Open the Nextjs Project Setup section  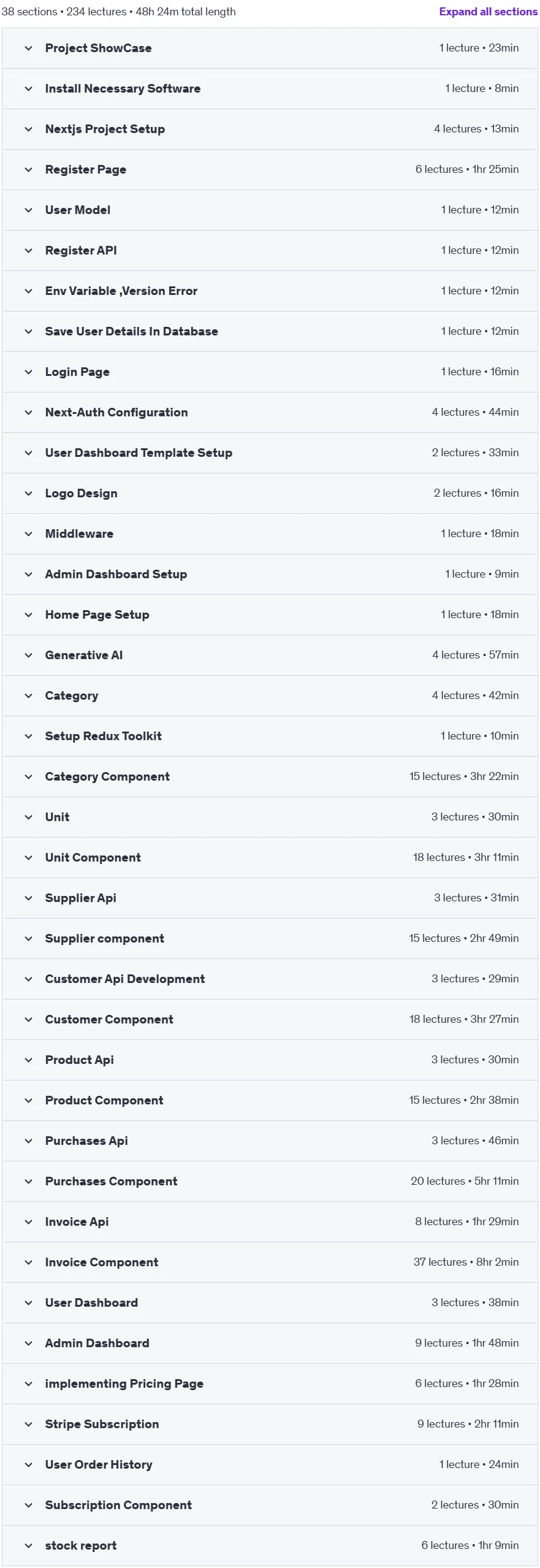[270, 129]
